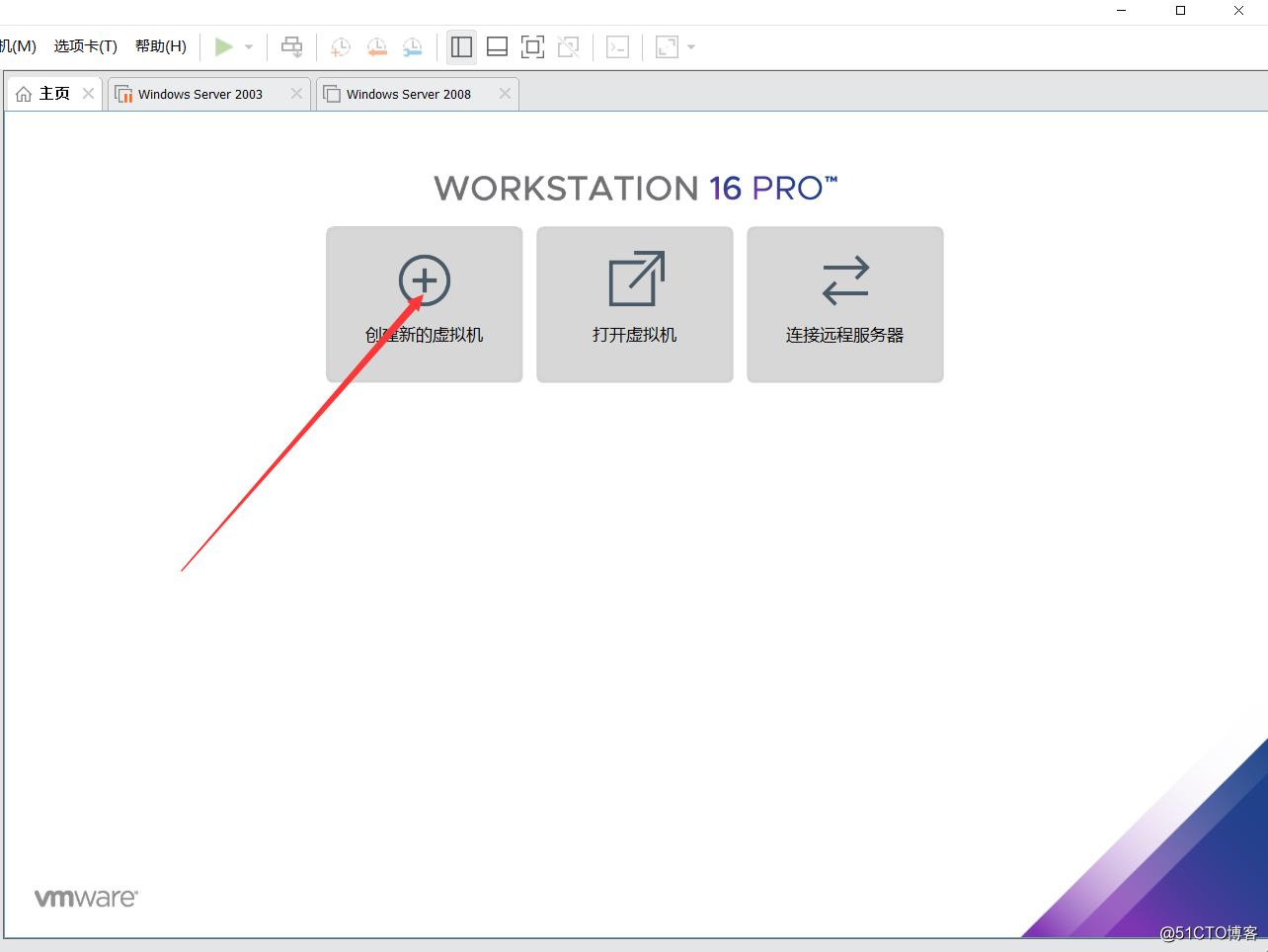Click the vmware logo at bottom left
The width and height of the screenshot is (1268, 952).
(86, 898)
